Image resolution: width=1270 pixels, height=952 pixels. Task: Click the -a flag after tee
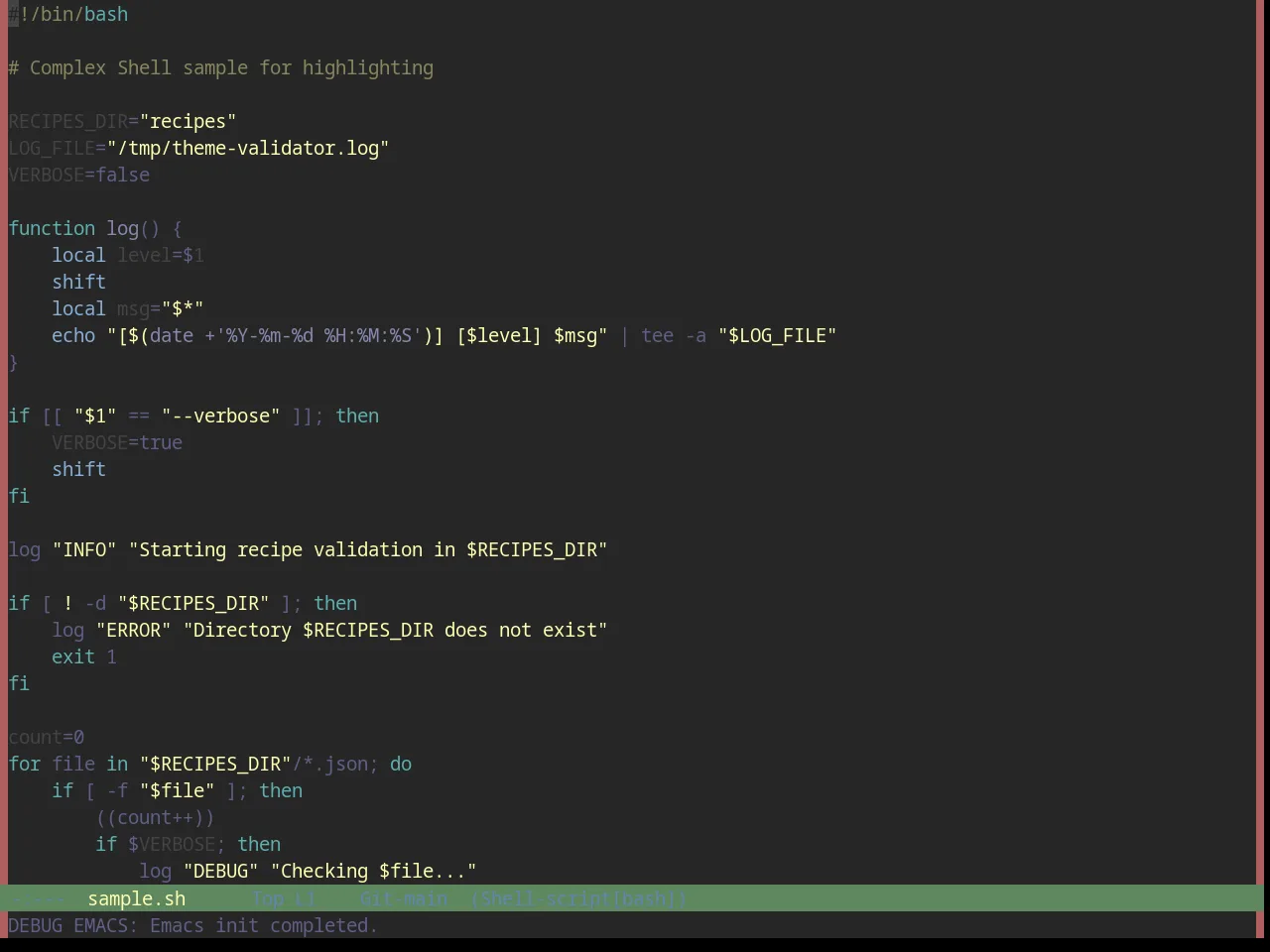coord(696,336)
